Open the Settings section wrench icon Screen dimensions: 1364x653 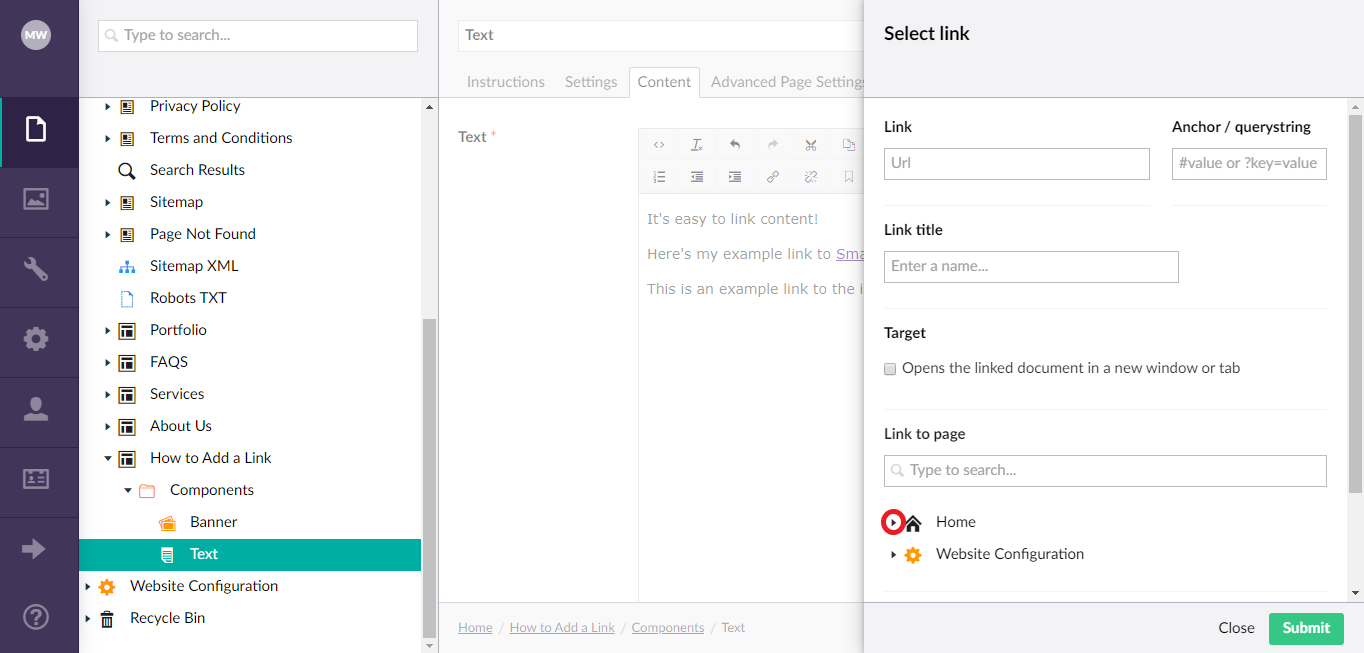[x=36, y=269]
